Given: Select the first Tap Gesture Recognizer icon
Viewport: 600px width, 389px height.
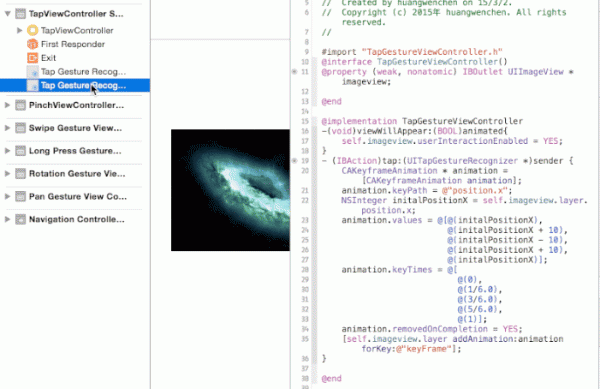Looking at the screenshot, I should [33, 72].
